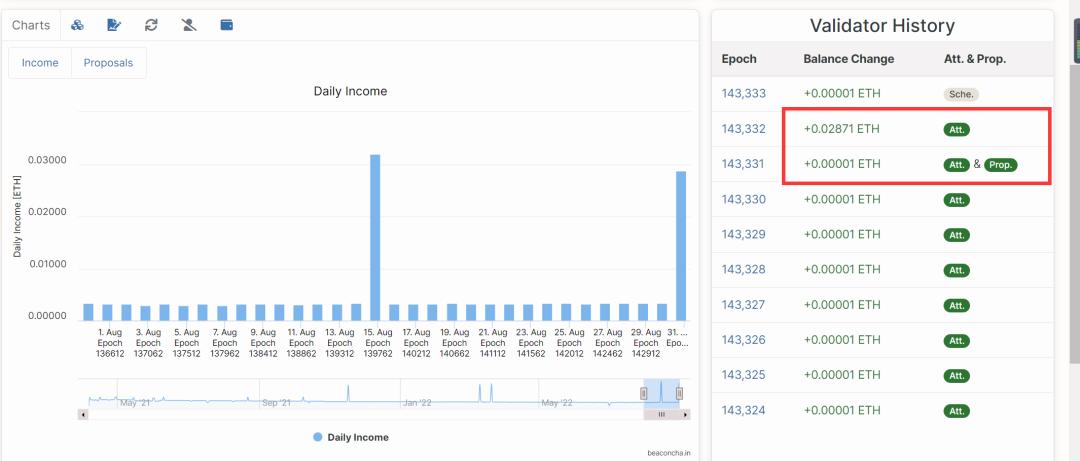Screen dimensions: 1080x461
Task: Open epoch 143,333 link
Action: point(743,94)
